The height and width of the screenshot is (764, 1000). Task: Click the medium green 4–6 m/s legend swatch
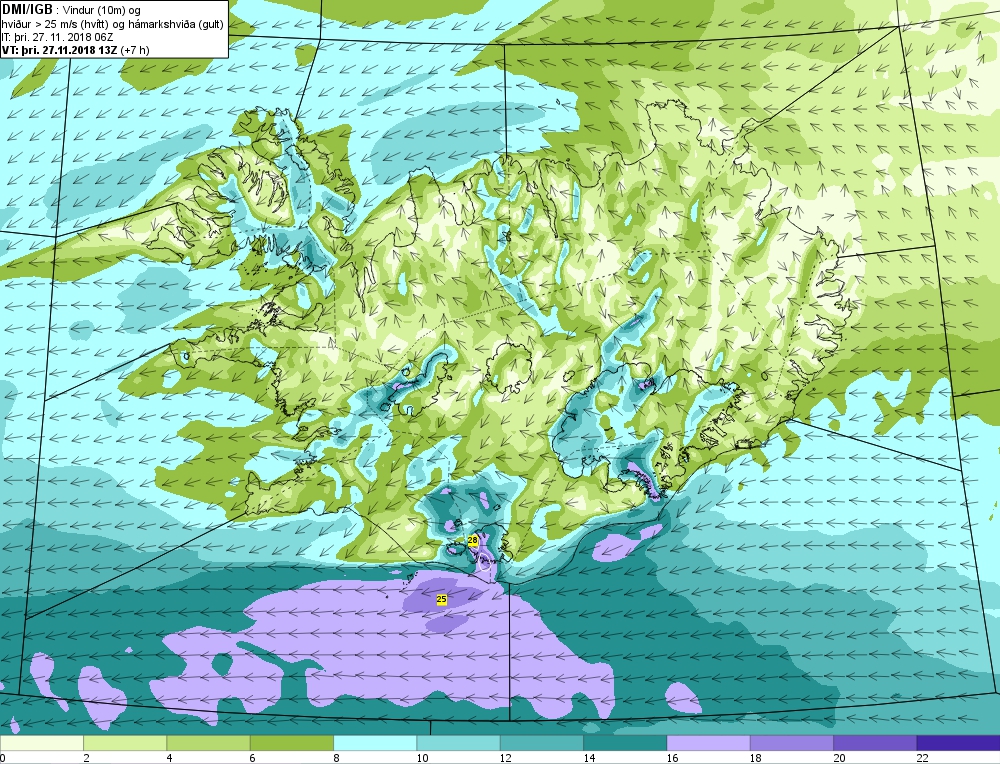tap(209, 743)
